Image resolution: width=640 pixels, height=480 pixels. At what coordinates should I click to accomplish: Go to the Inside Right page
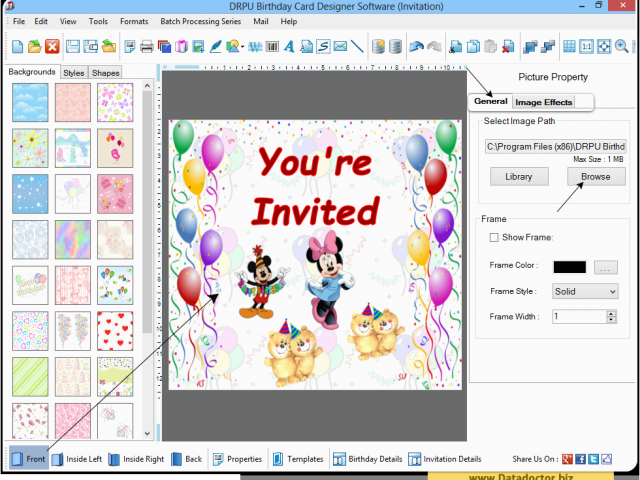pyautogui.click(x=137, y=459)
